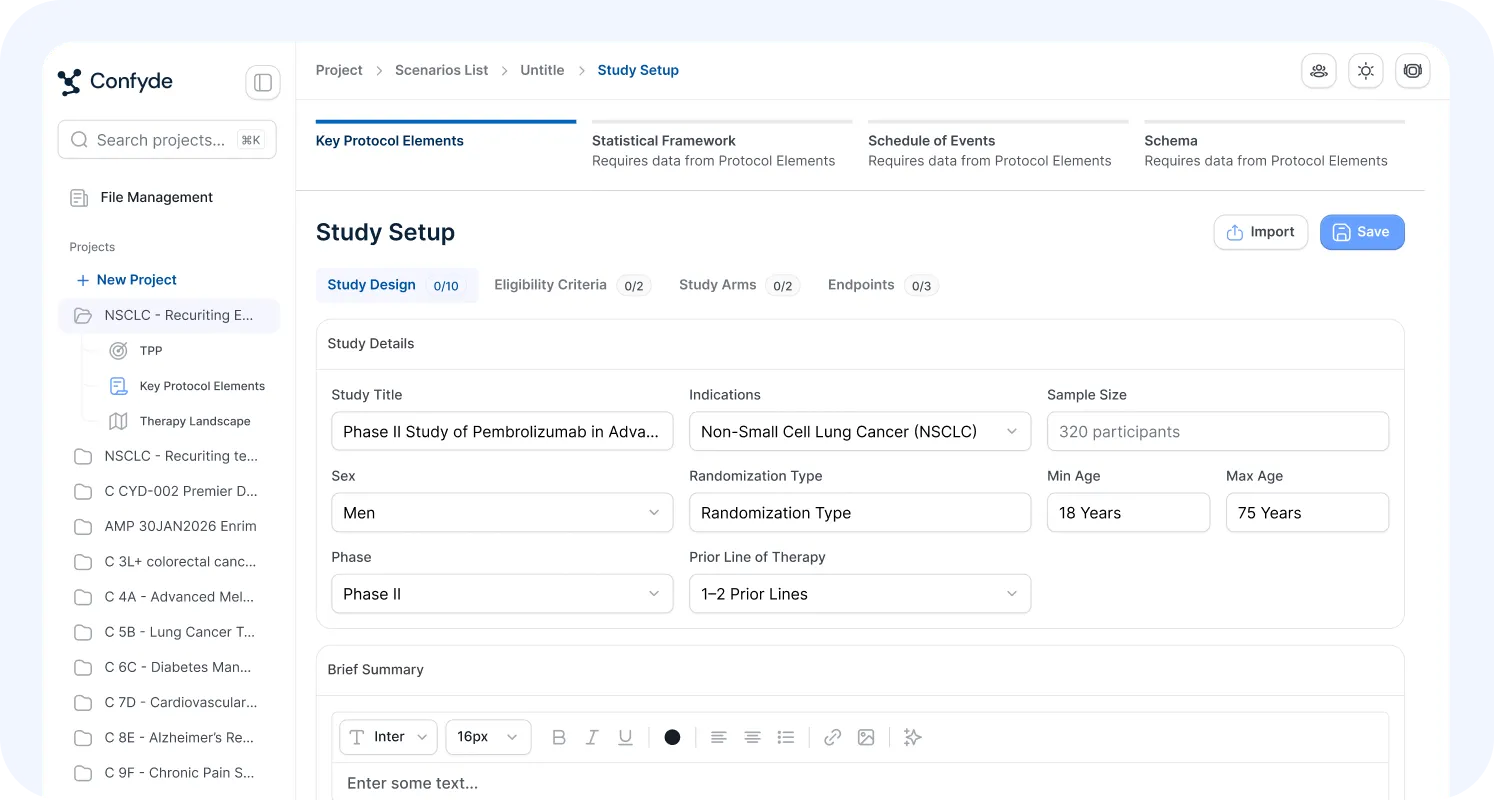
Task: Collapse the sidebar panel icon
Action: click(263, 83)
